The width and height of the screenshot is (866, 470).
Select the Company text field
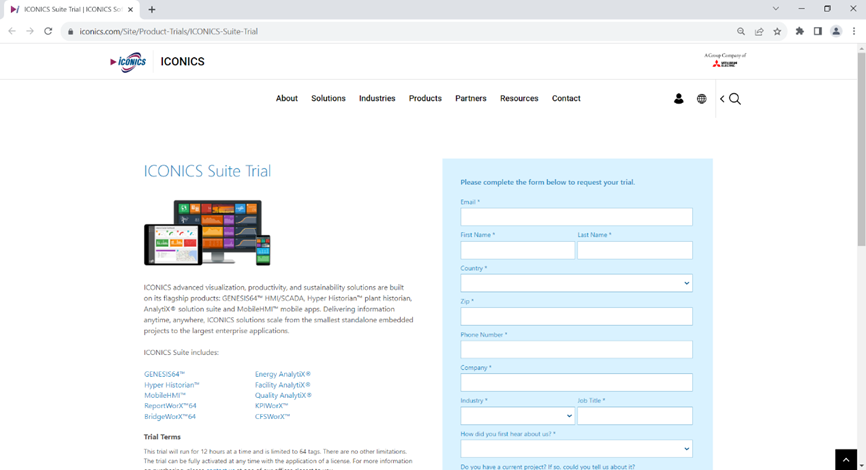point(576,382)
